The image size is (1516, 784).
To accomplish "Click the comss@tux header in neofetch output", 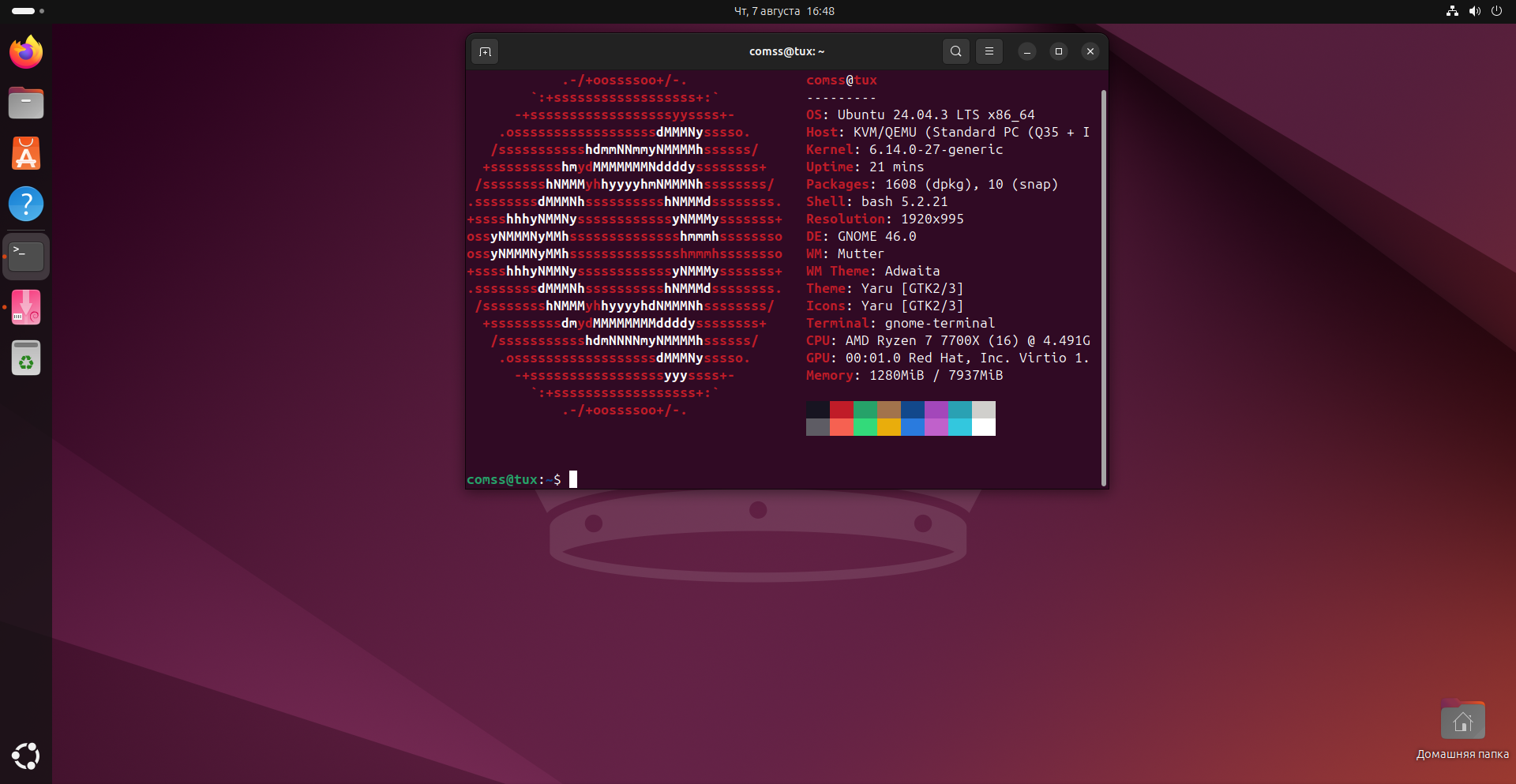I will 842,80.
